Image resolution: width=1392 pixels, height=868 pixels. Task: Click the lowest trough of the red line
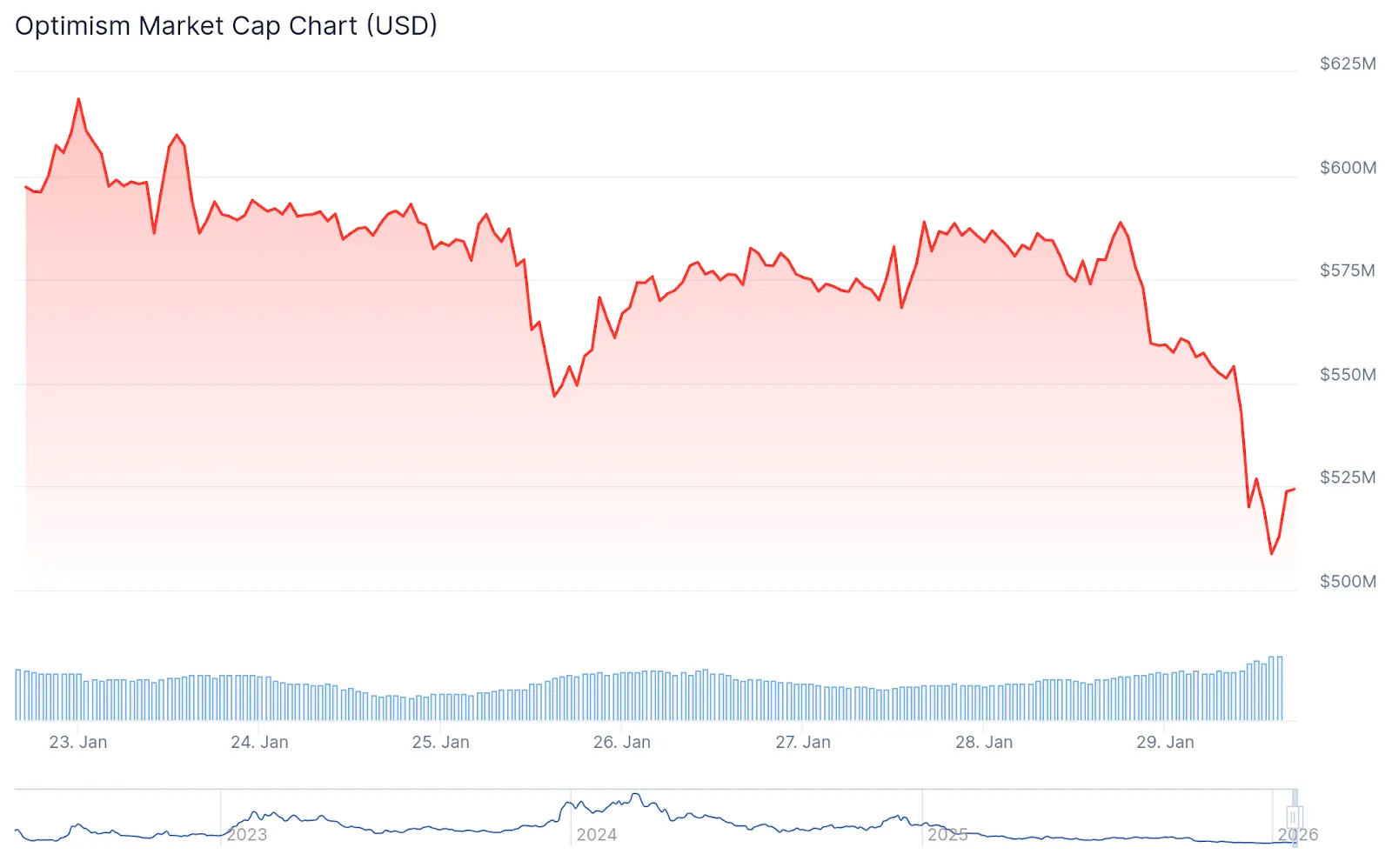1271,553
